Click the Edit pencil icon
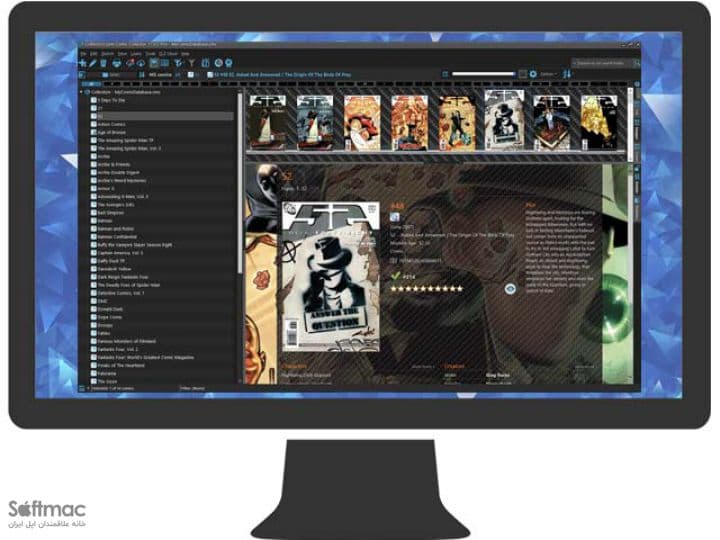This screenshot has width=720, height=540. tap(93, 63)
